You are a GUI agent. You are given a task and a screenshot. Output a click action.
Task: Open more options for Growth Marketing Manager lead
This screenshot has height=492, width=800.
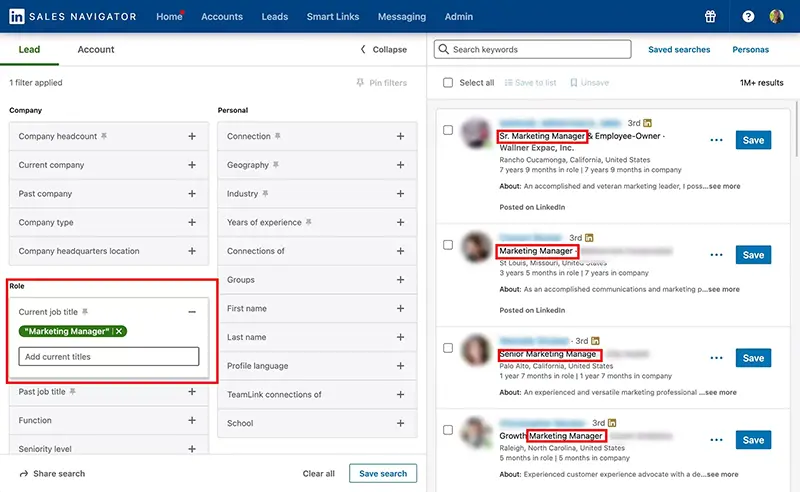pyautogui.click(x=716, y=439)
